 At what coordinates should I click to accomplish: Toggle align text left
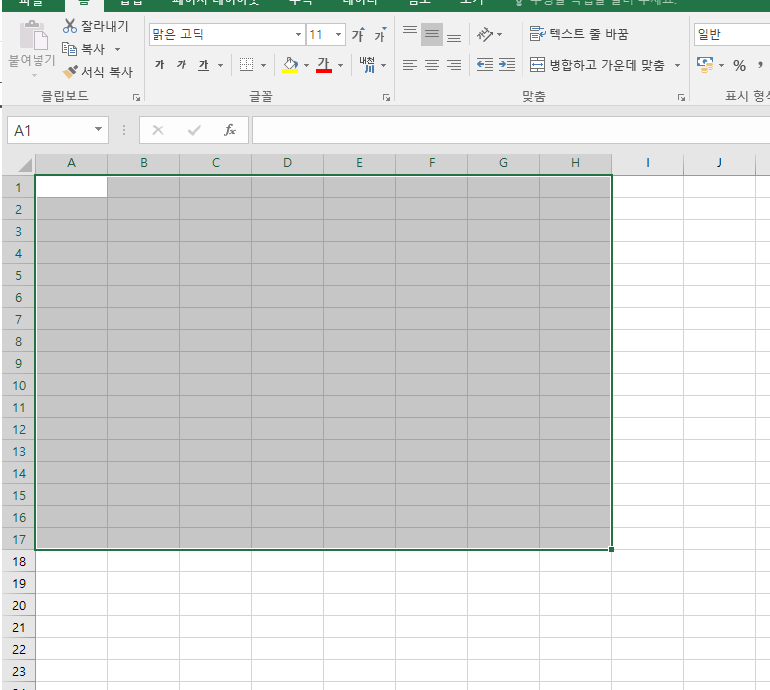click(x=410, y=65)
